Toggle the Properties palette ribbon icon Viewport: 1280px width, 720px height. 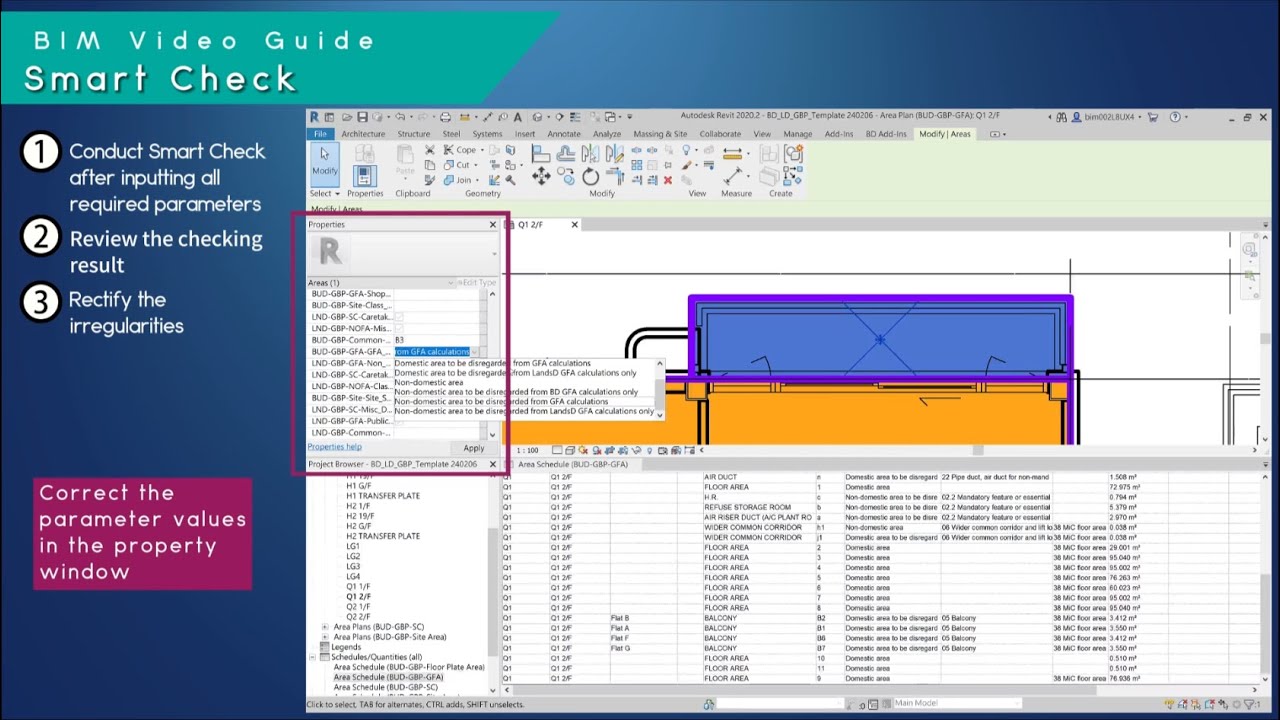[x=365, y=176]
